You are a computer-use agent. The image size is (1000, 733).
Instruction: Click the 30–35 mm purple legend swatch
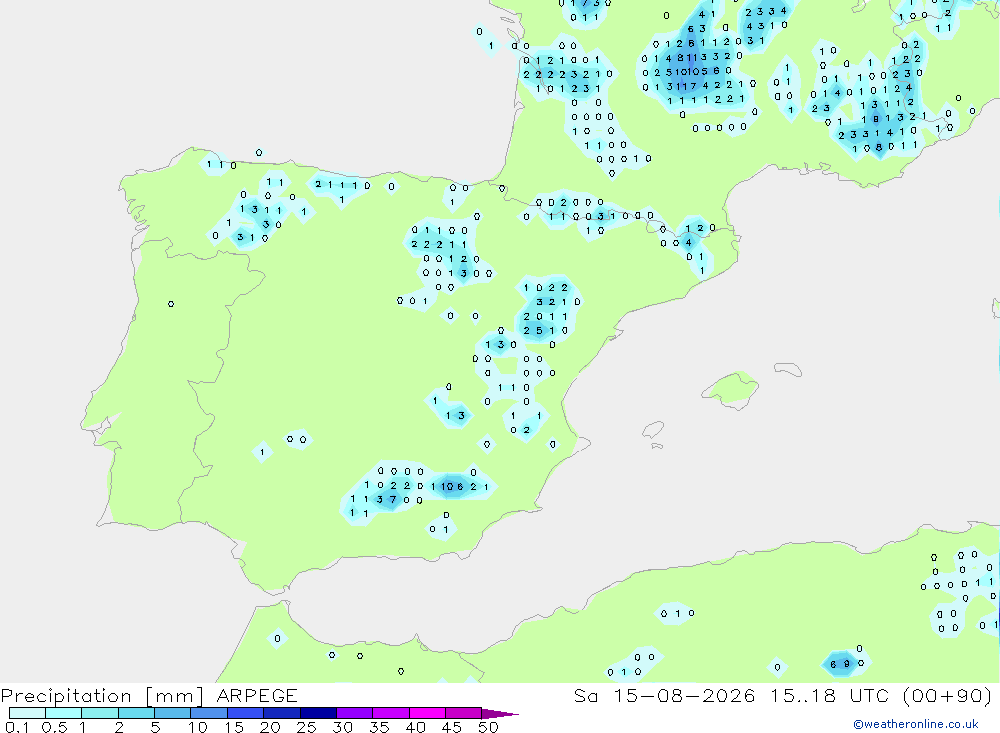point(355,713)
